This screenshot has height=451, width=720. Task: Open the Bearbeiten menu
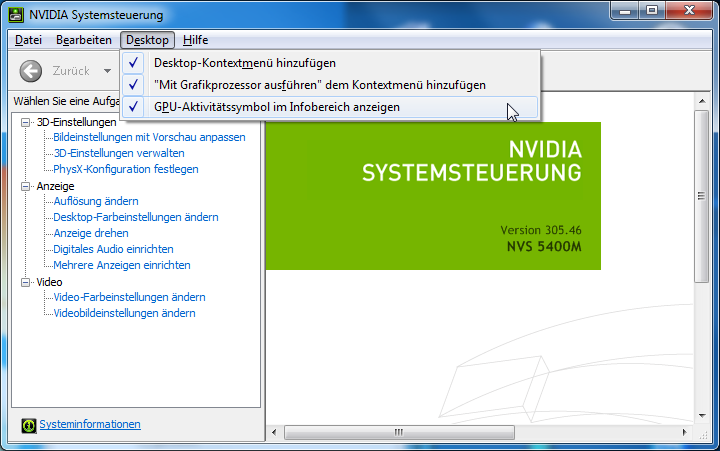coord(84,40)
